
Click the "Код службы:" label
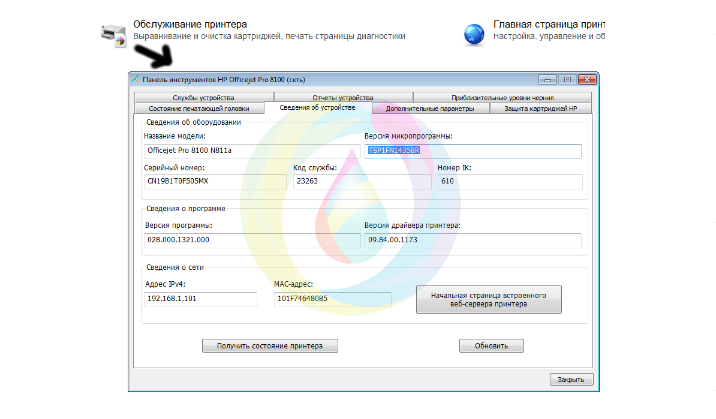pyautogui.click(x=315, y=168)
